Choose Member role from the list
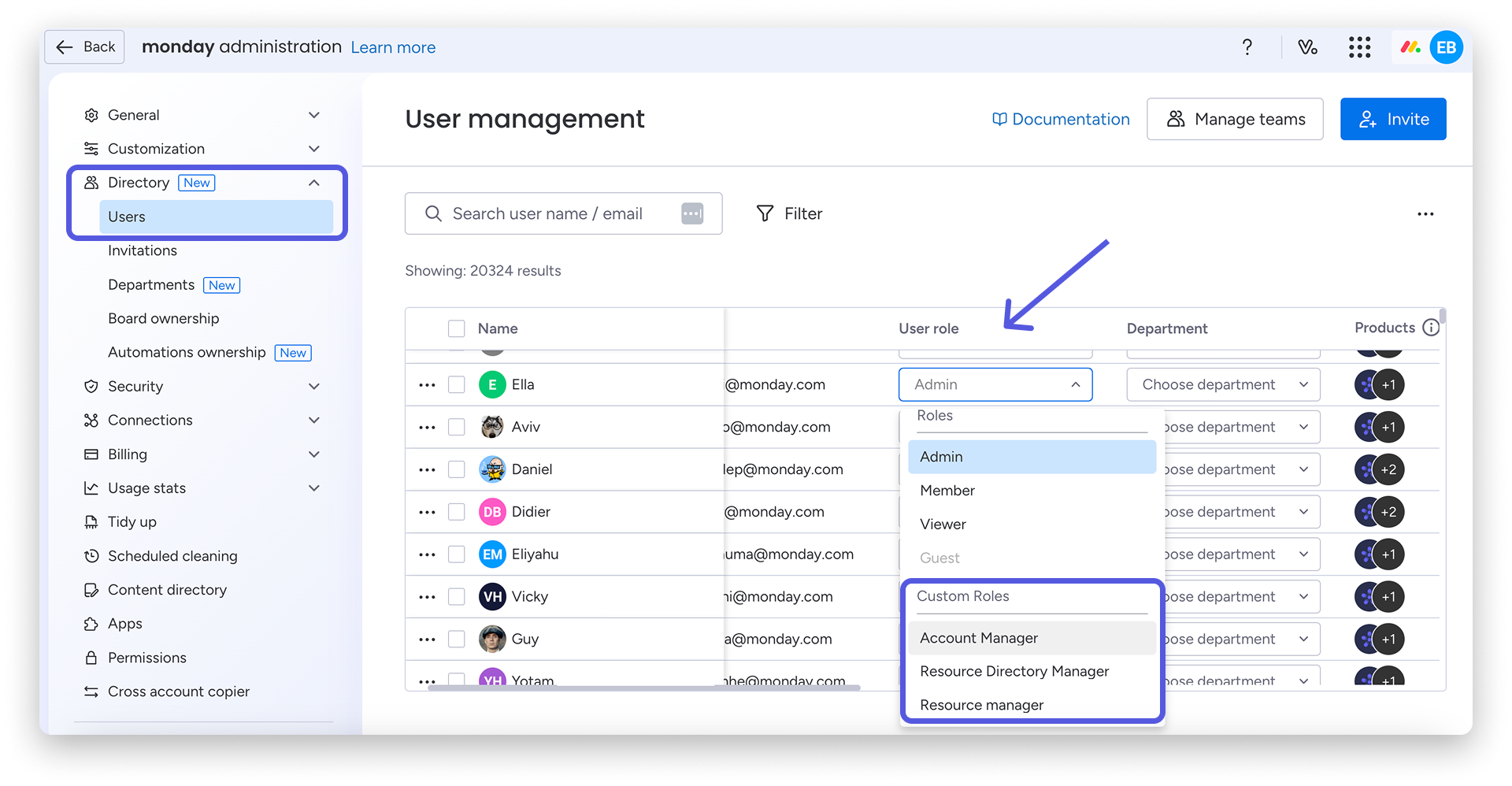Image resolution: width=1512 pixels, height=786 pixels. (x=1032, y=491)
